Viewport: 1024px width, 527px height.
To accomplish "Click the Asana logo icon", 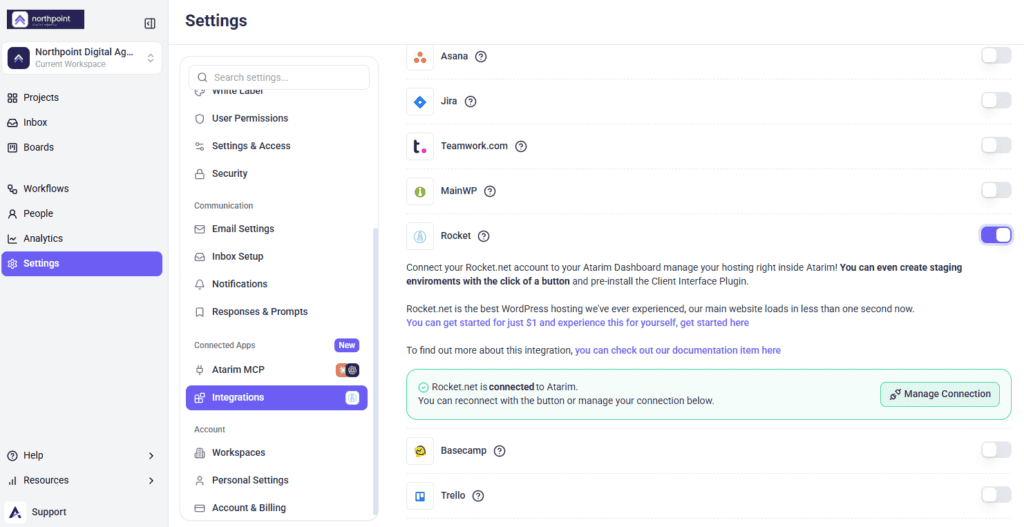I will [420, 56].
